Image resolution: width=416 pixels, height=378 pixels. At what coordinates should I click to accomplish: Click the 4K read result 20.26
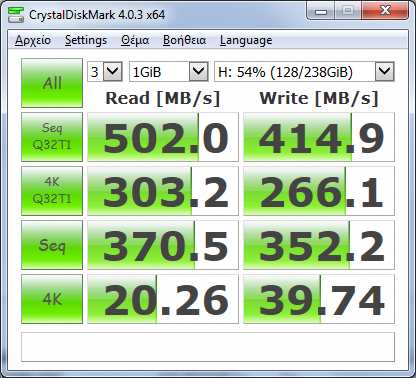[x=163, y=299]
